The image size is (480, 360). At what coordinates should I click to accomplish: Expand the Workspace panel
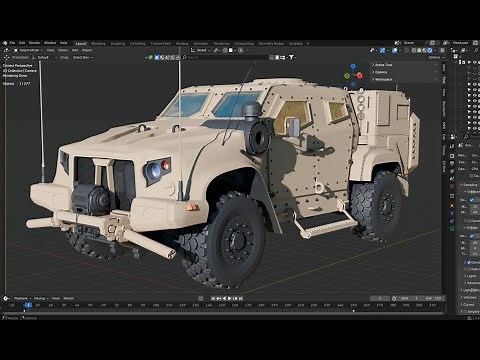coord(383,80)
